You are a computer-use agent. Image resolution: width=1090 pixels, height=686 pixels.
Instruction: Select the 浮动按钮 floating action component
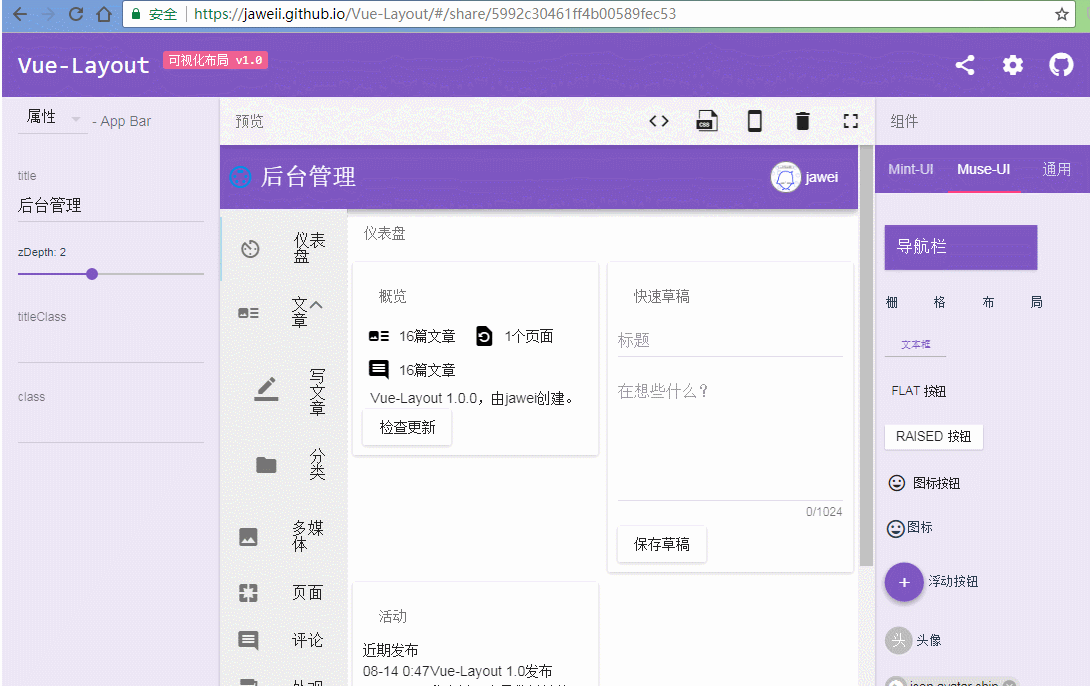[x=904, y=582]
